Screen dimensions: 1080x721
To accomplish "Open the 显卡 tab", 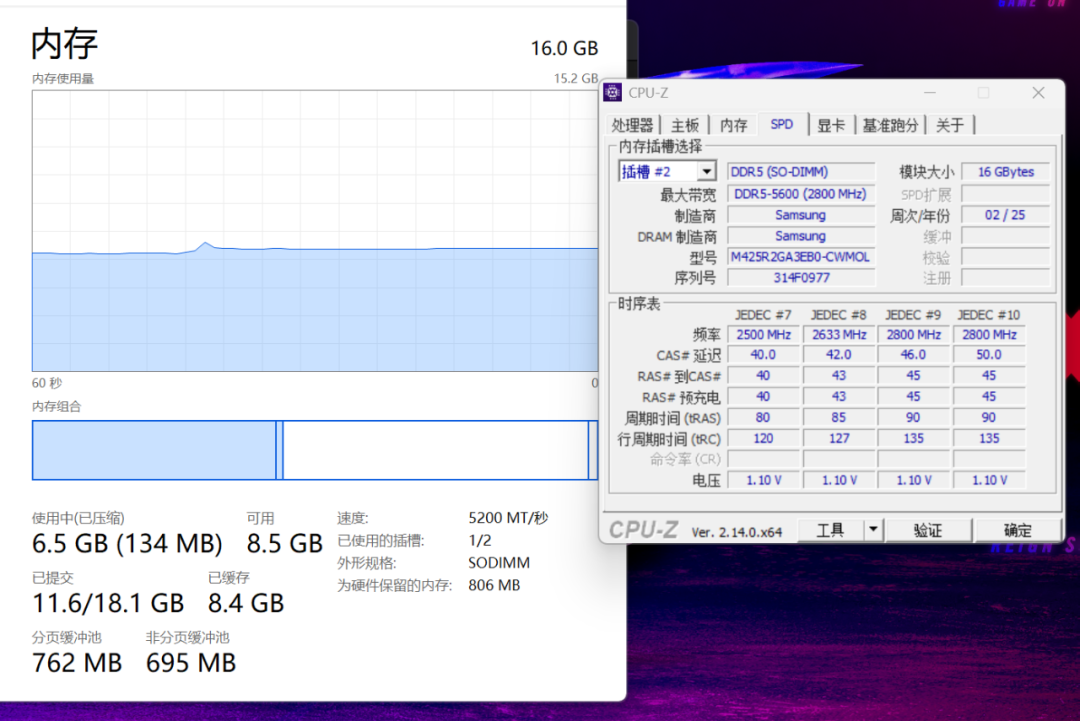I will (x=831, y=125).
